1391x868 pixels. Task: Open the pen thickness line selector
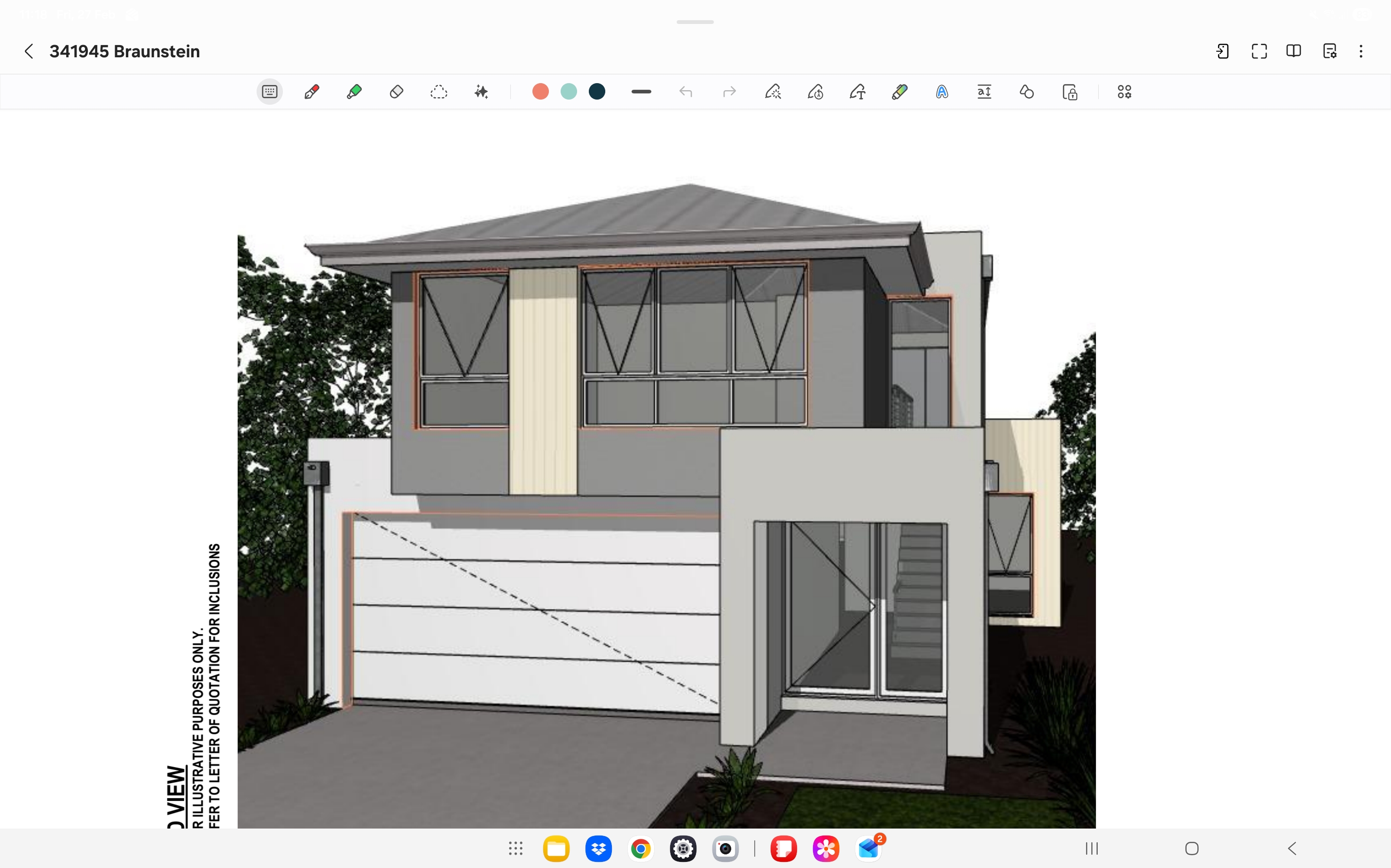click(x=641, y=92)
